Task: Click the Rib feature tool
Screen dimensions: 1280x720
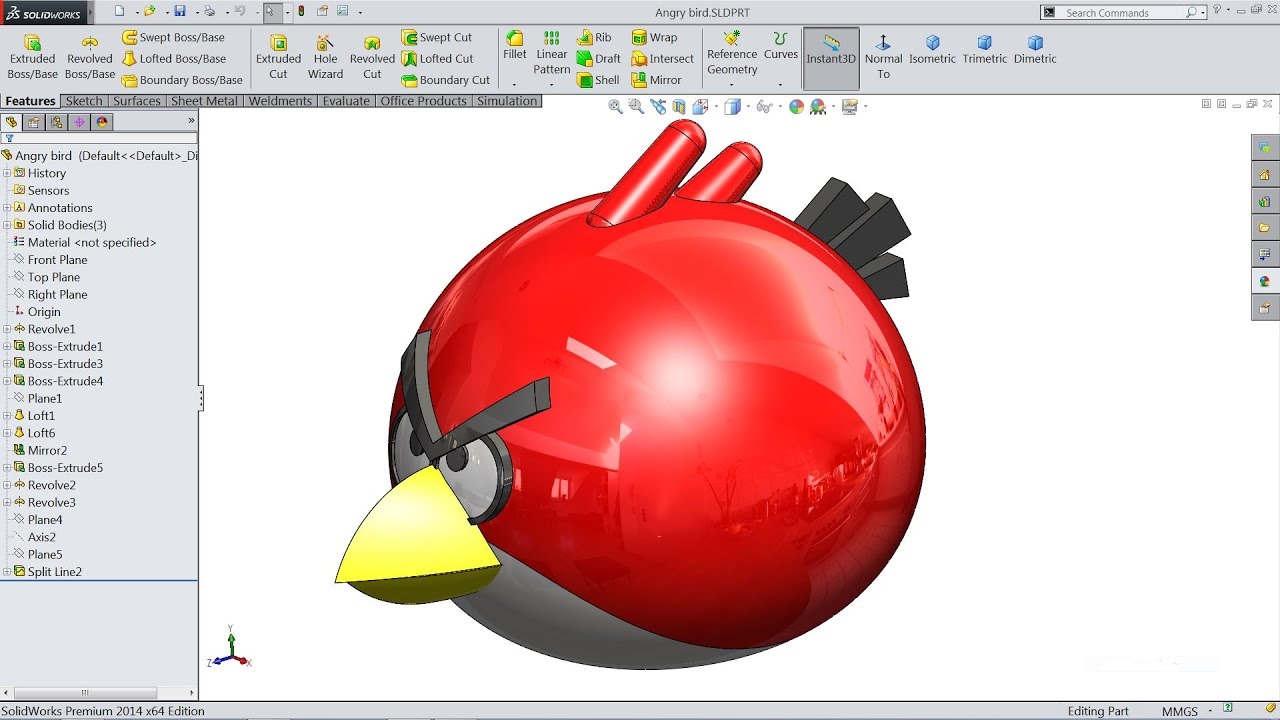Action: pos(594,37)
